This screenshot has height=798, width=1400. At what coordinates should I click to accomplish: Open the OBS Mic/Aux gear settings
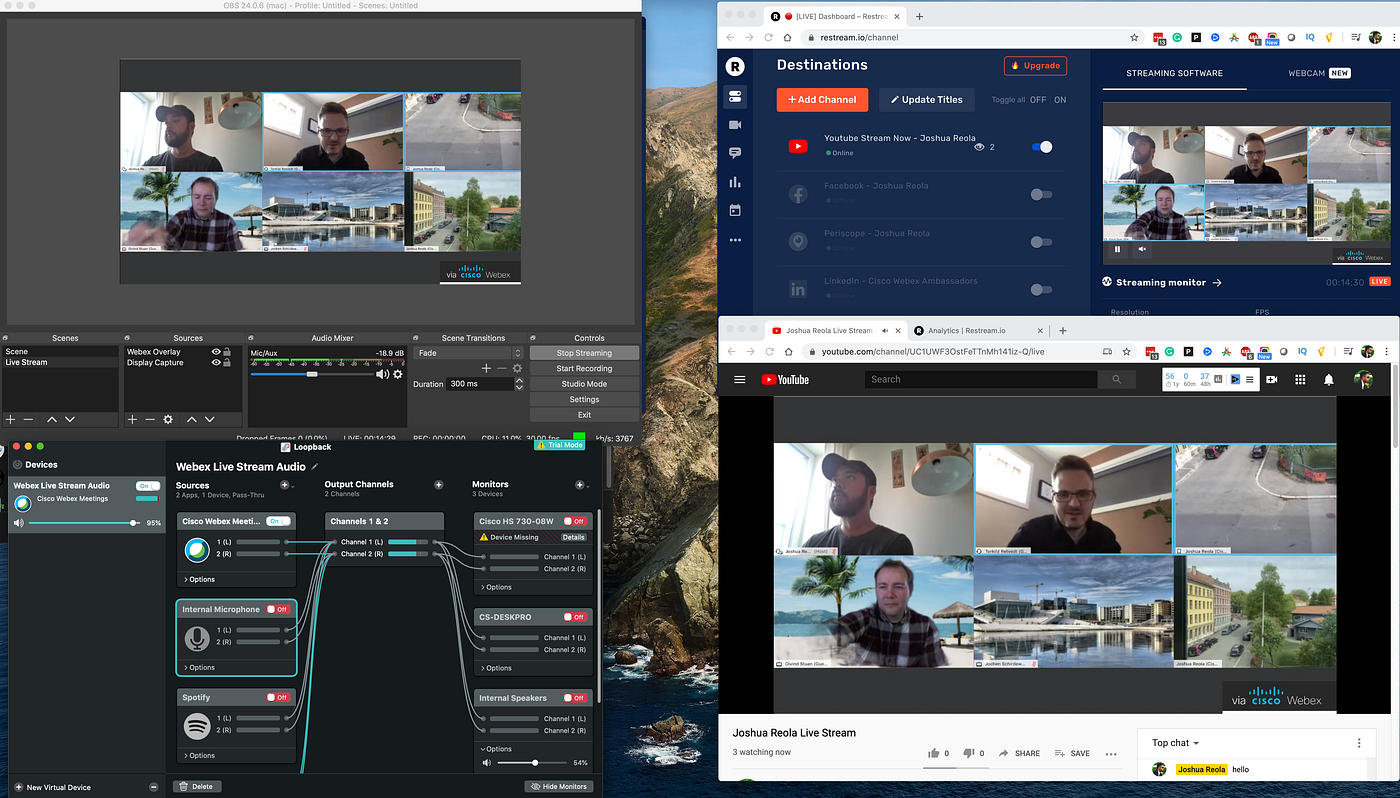398,374
